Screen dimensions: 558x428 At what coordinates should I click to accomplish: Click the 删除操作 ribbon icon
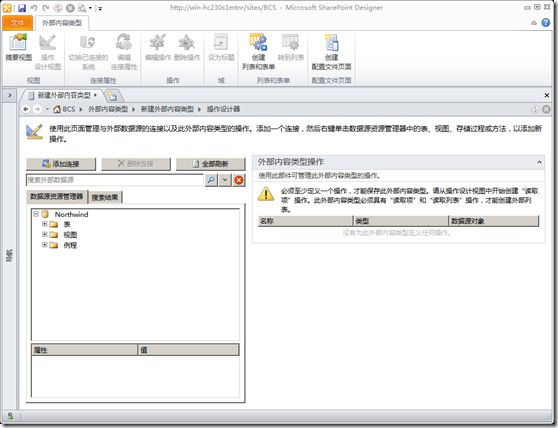[187, 47]
